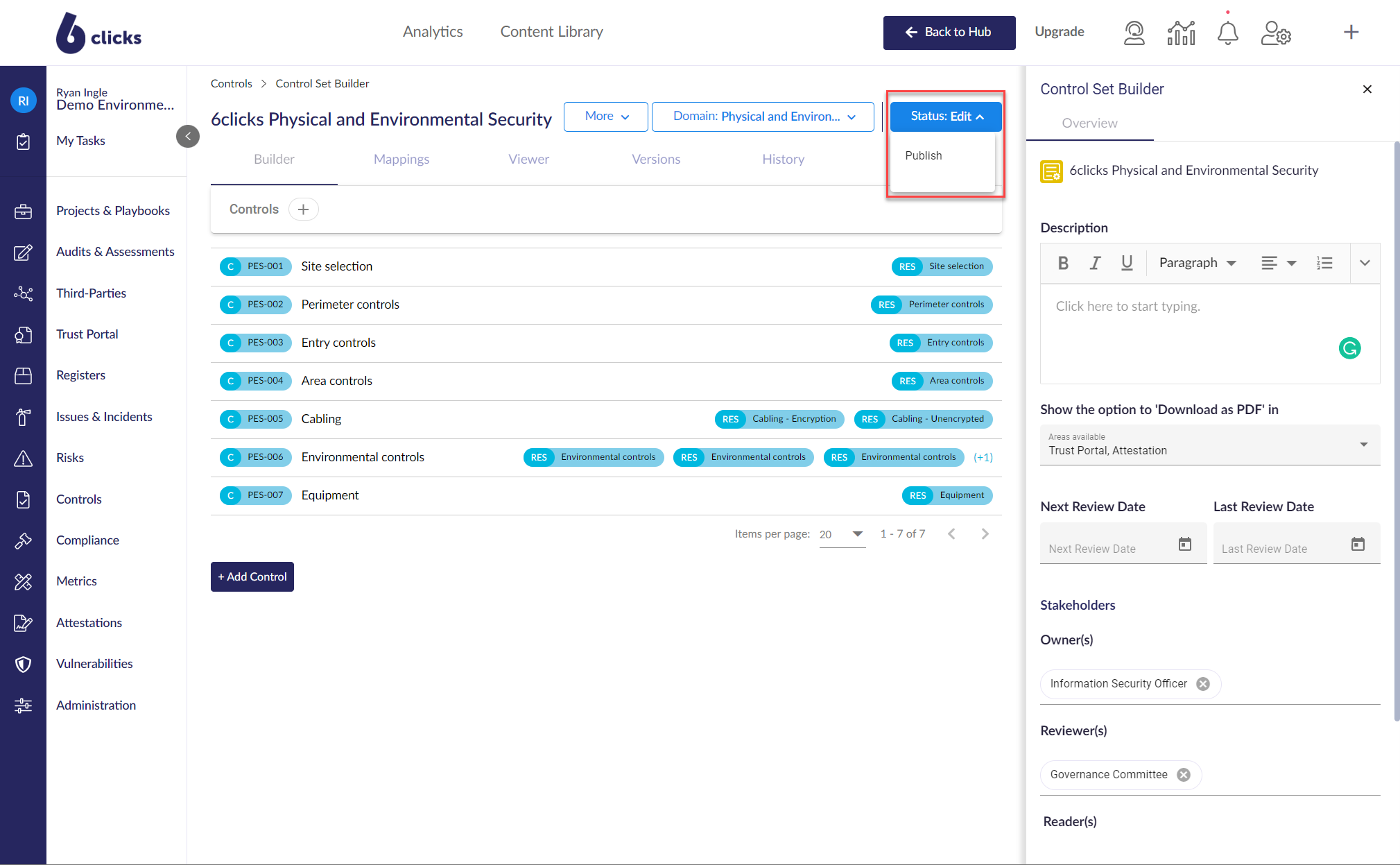The height and width of the screenshot is (865, 1400).
Task: Open the Grammarly icon in description box
Action: [1349, 348]
